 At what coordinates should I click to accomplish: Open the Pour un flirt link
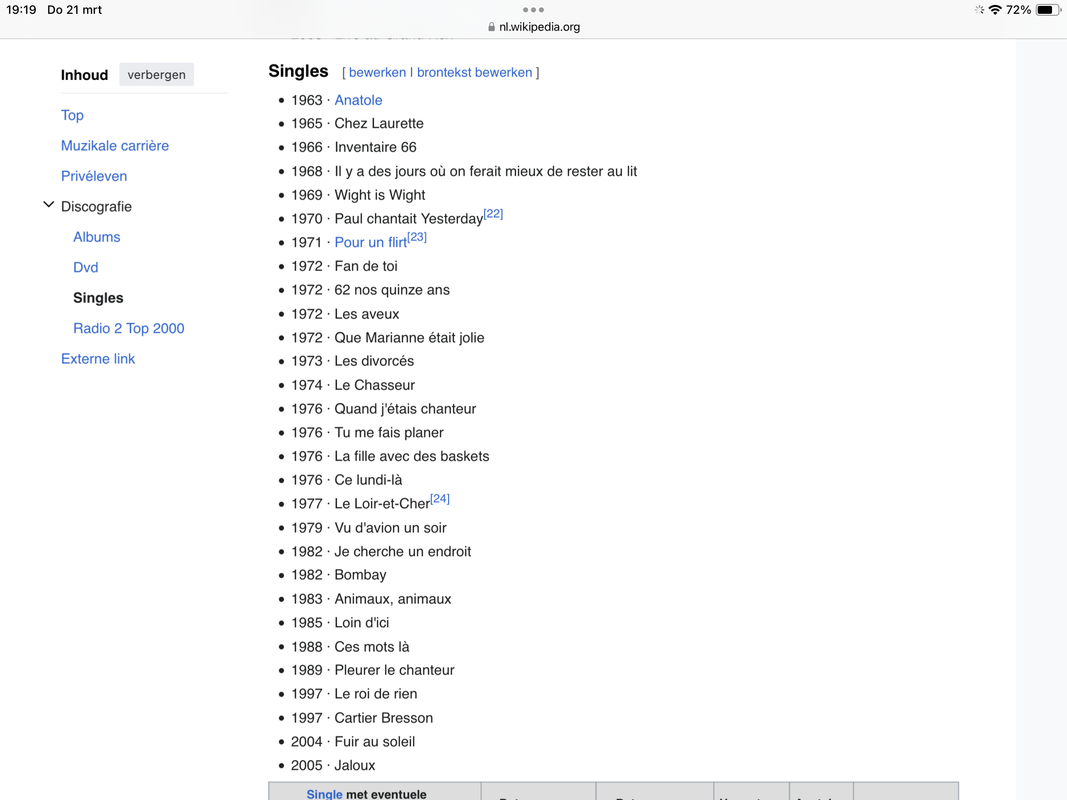371,243
